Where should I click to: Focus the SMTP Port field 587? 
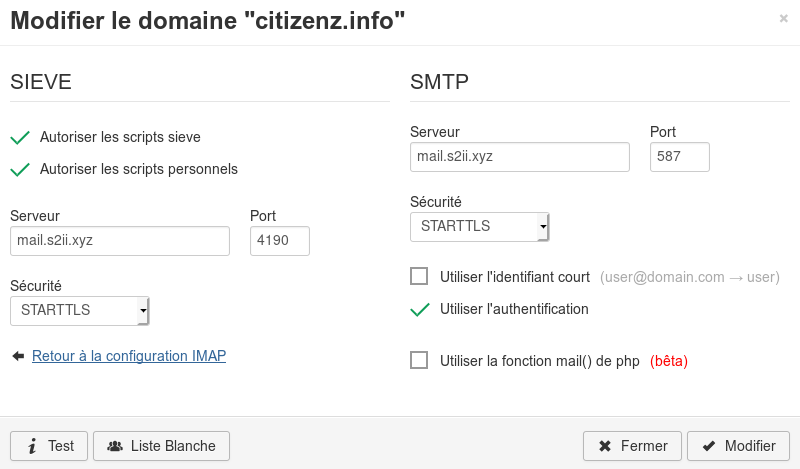pyautogui.click(x=680, y=157)
